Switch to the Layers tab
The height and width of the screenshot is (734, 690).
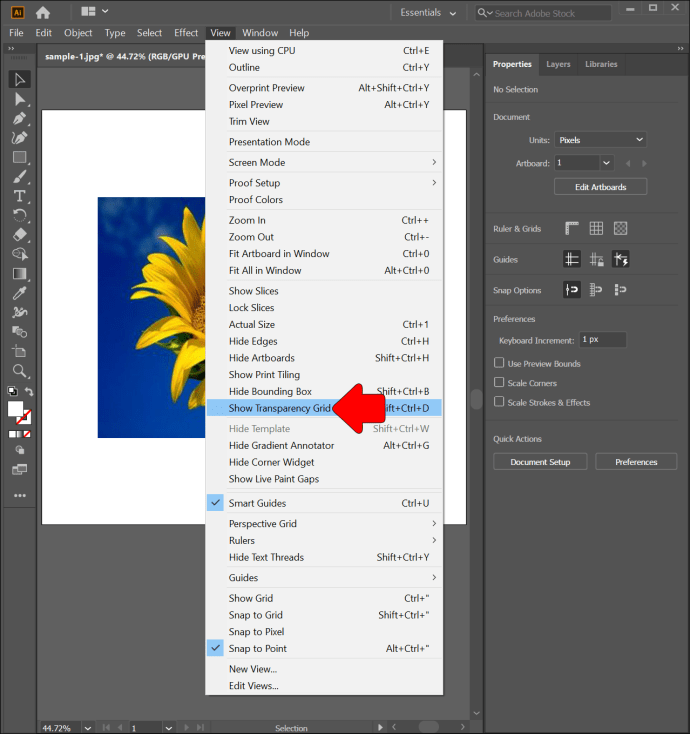pyautogui.click(x=558, y=64)
